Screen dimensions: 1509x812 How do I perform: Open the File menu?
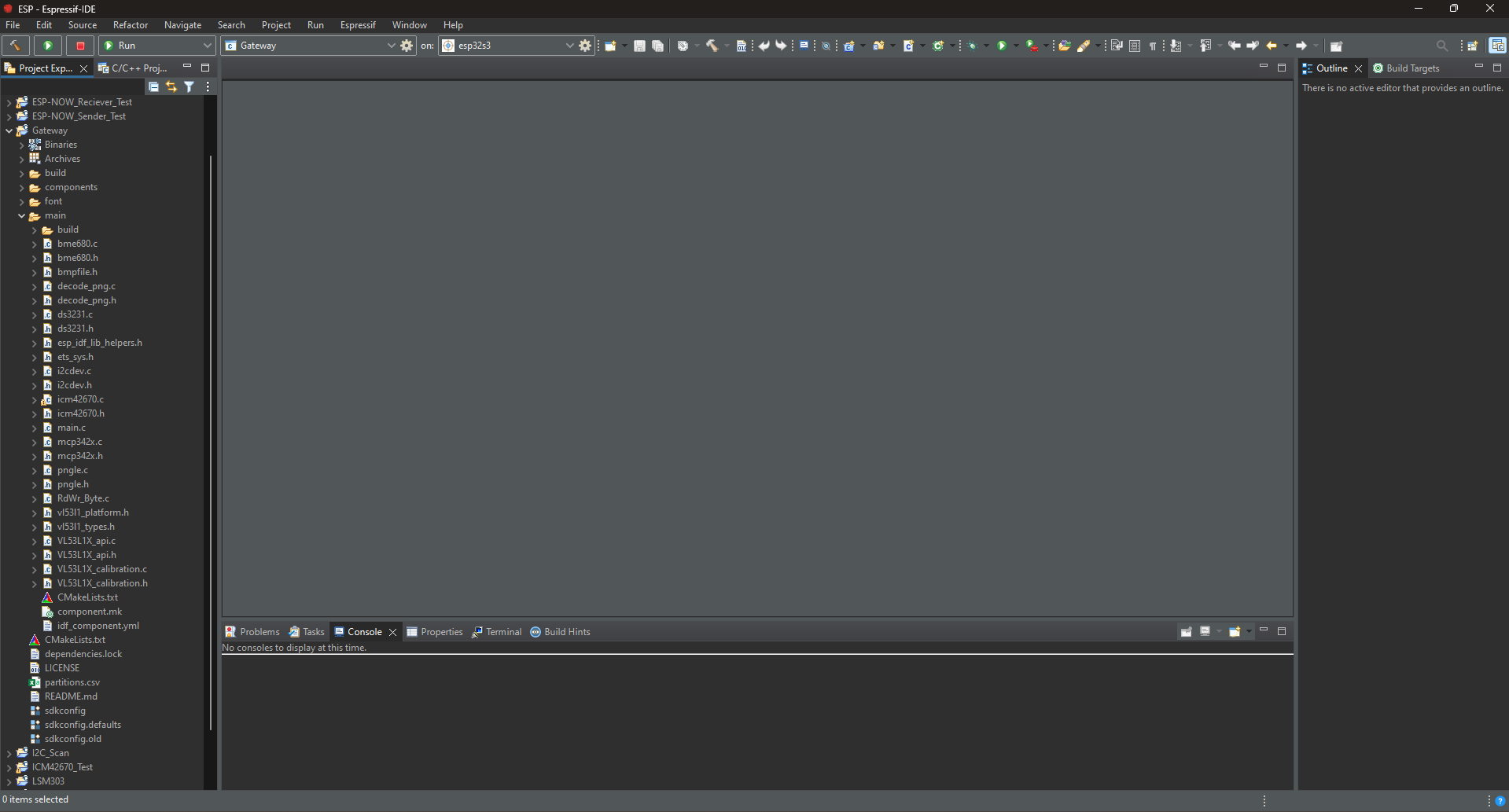point(13,25)
